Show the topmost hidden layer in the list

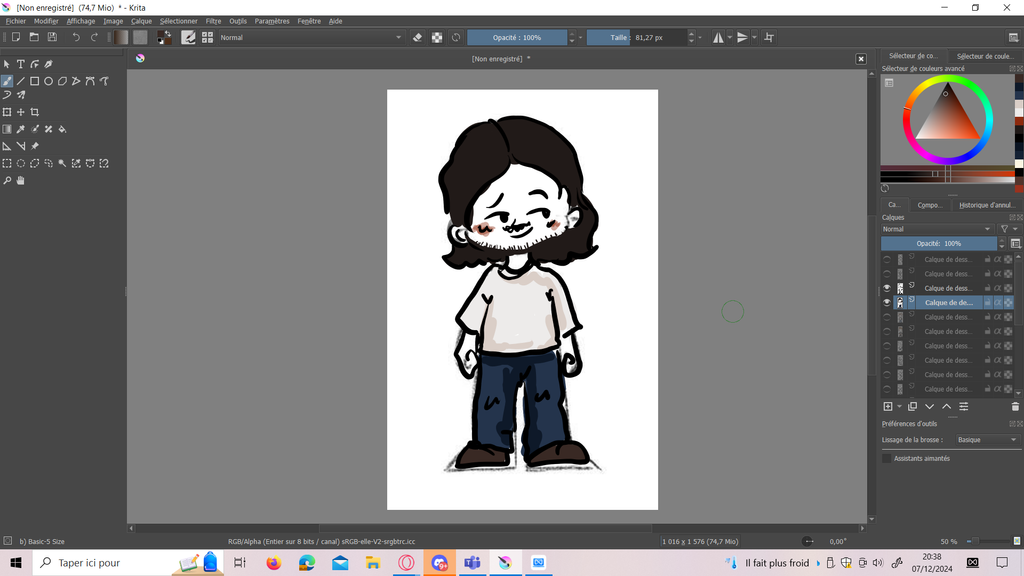pyautogui.click(x=886, y=259)
